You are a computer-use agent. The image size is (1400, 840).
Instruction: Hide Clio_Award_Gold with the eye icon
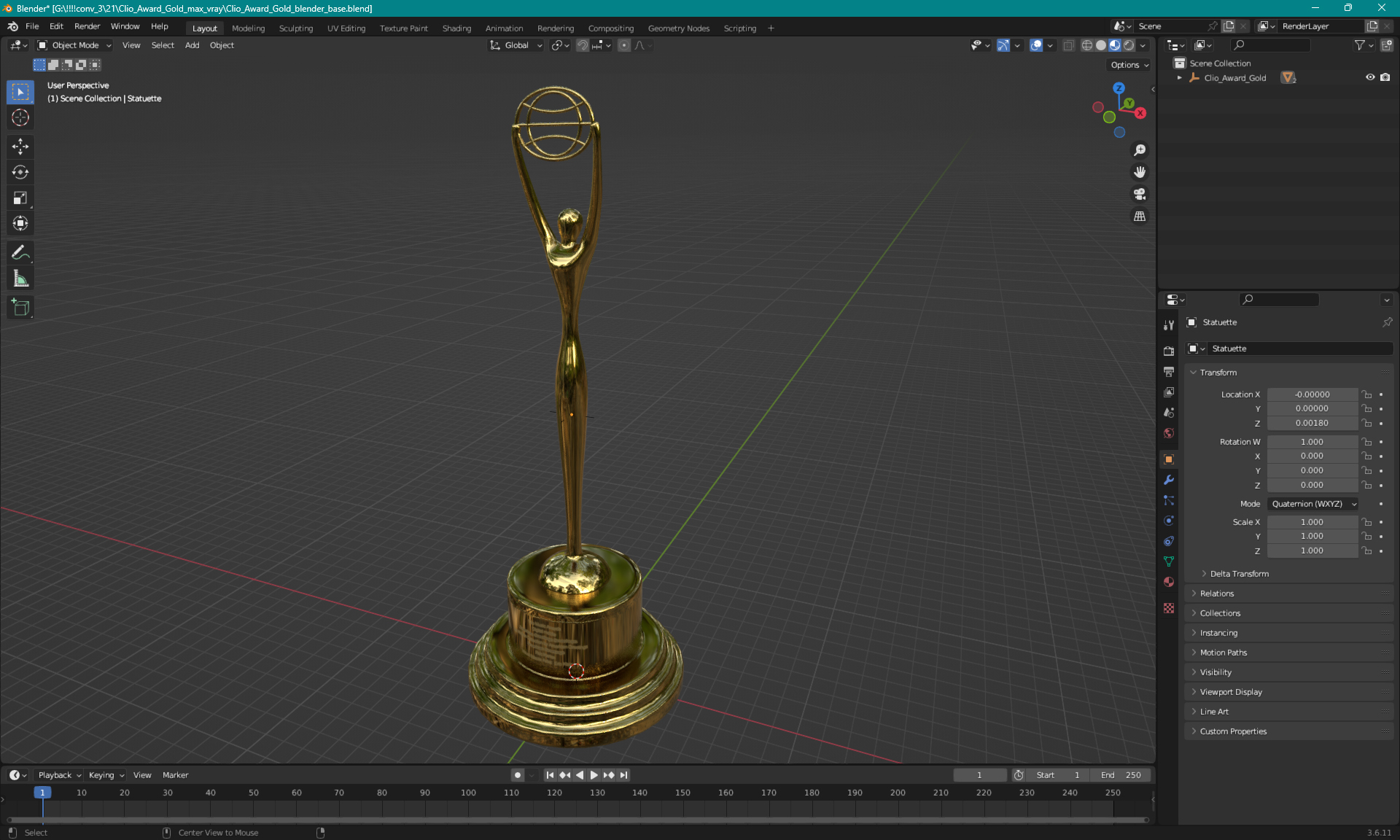pos(1370,77)
